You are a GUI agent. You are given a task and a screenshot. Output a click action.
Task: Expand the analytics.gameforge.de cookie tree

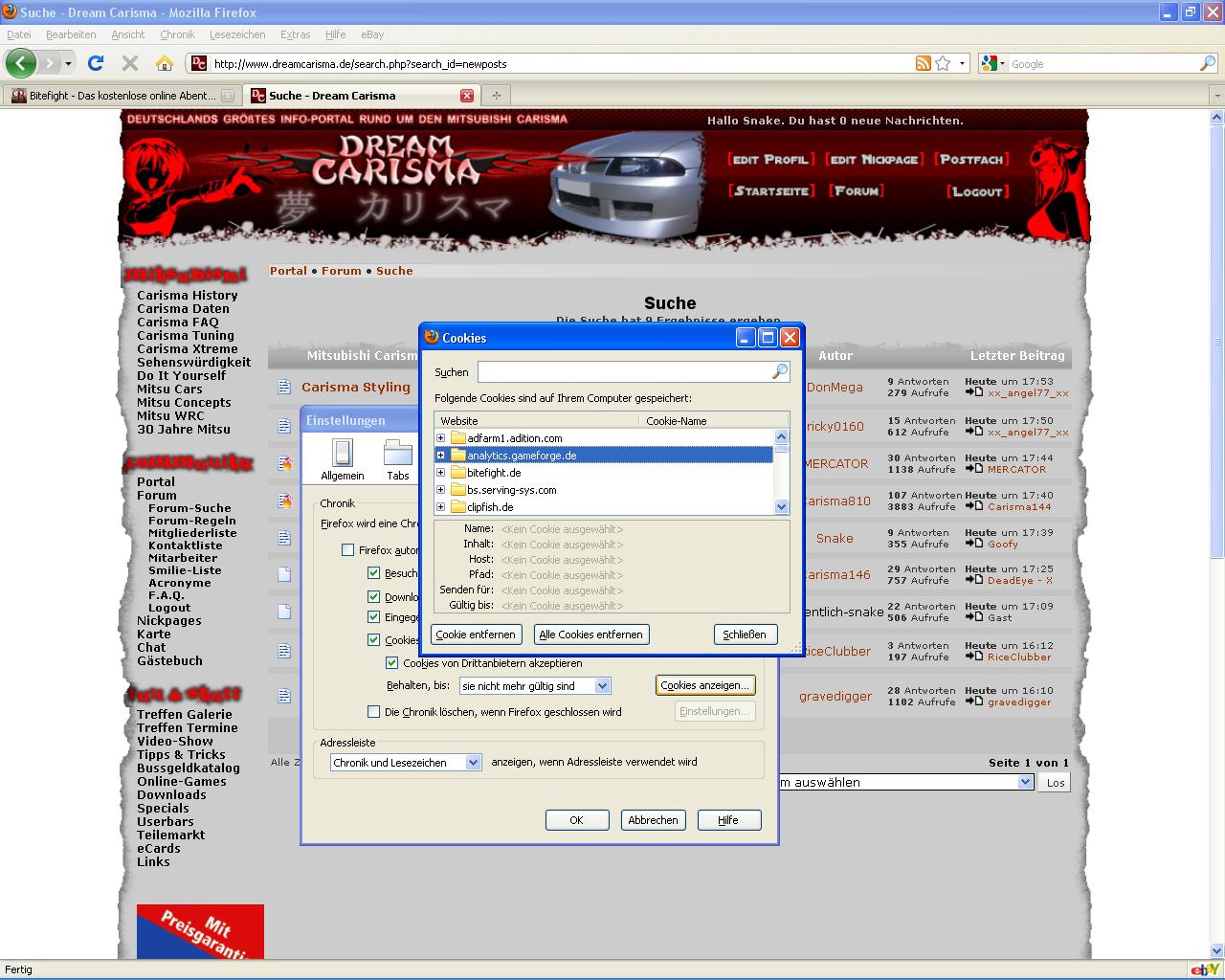[441, 456]
